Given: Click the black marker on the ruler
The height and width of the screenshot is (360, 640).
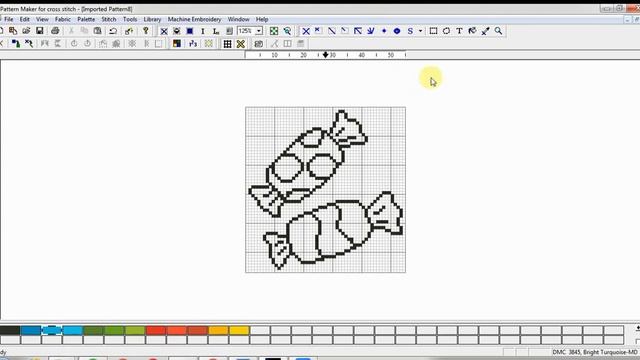Looking at the screenshot, I should (x=325, y=55).
